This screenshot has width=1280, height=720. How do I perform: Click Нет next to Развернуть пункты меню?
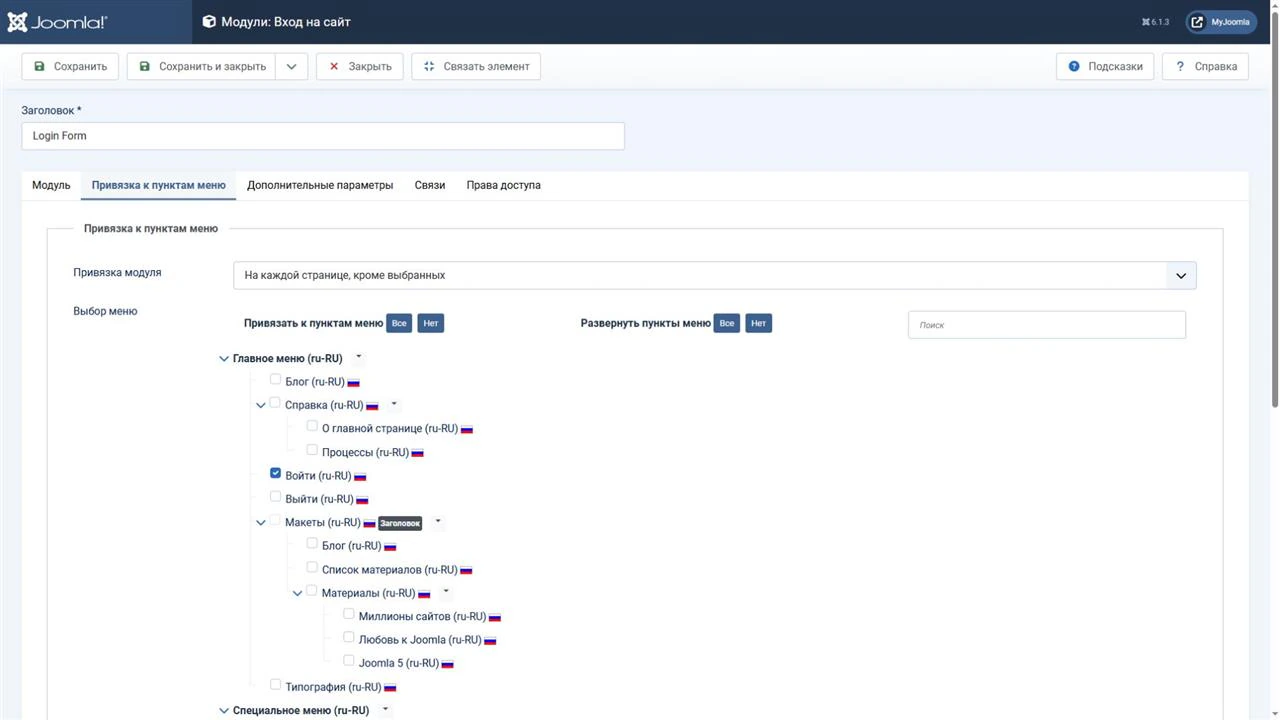[x=759, y=323]
